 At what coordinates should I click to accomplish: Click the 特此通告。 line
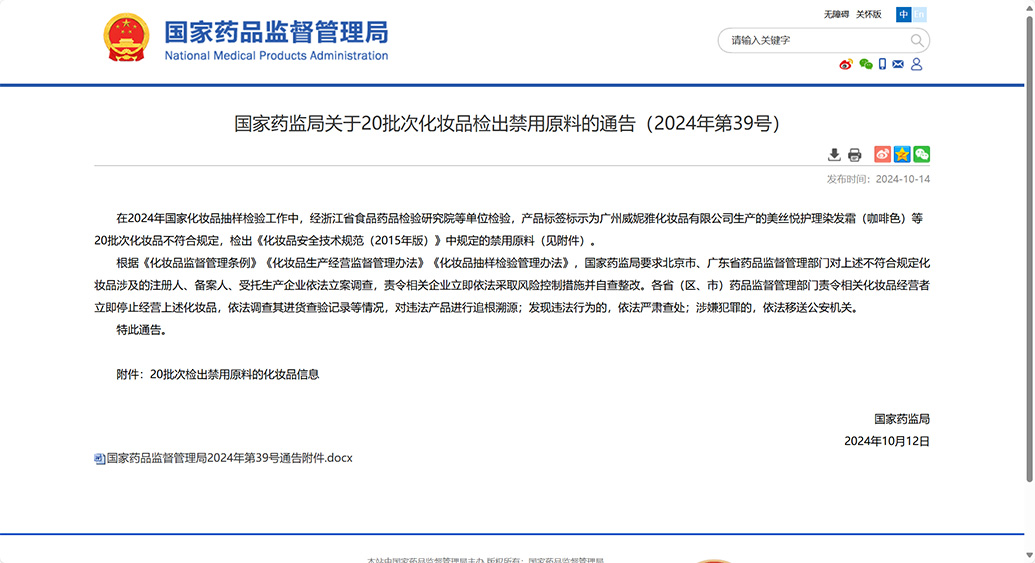tap(141, 330)
